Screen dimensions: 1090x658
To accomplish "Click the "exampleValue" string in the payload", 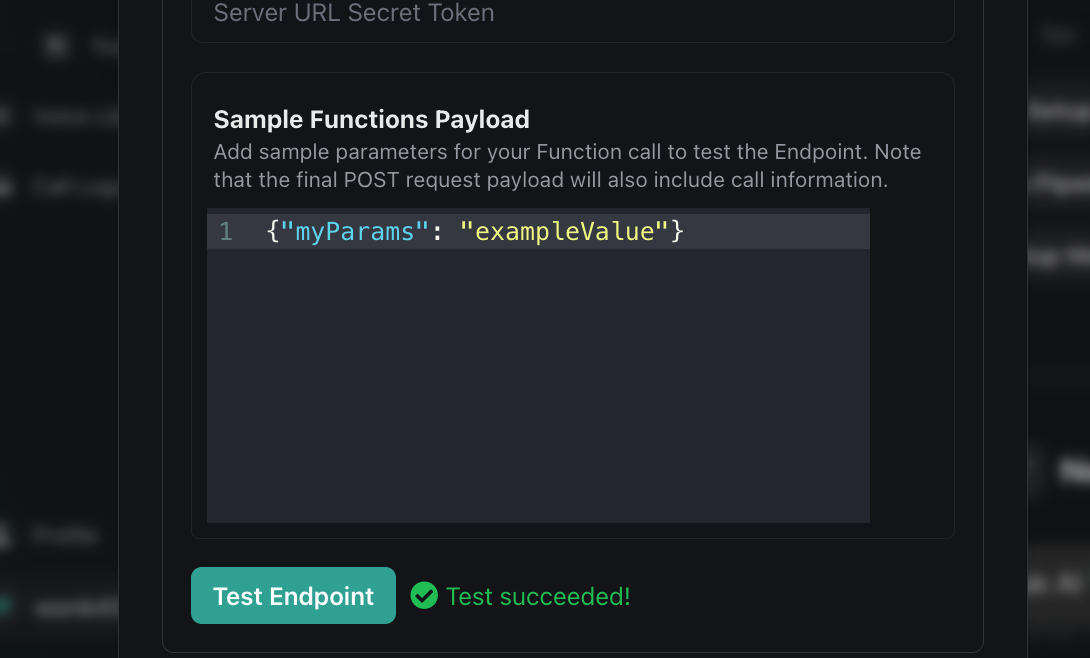I will click(x=564, y=232).
